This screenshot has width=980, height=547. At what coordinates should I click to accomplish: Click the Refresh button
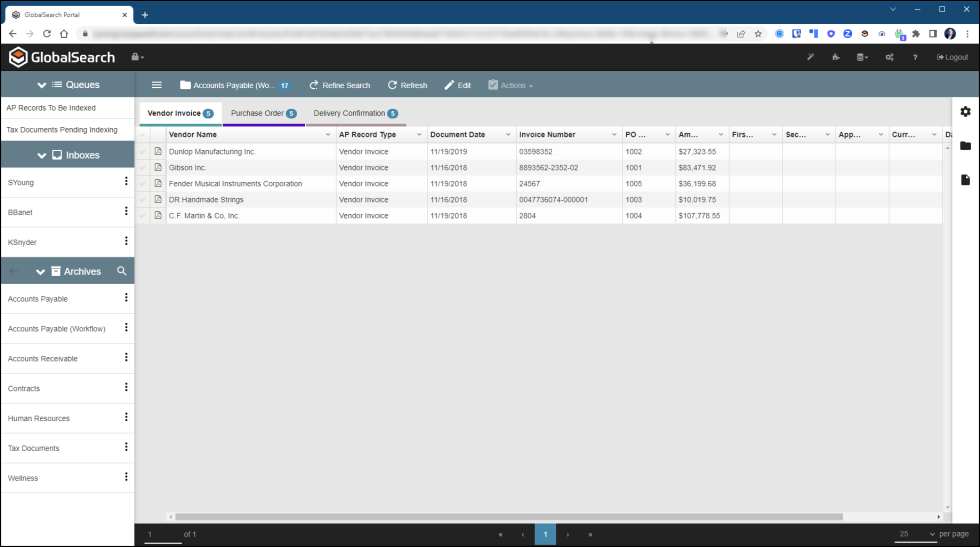pyautogui.click(x=408, y=85)
